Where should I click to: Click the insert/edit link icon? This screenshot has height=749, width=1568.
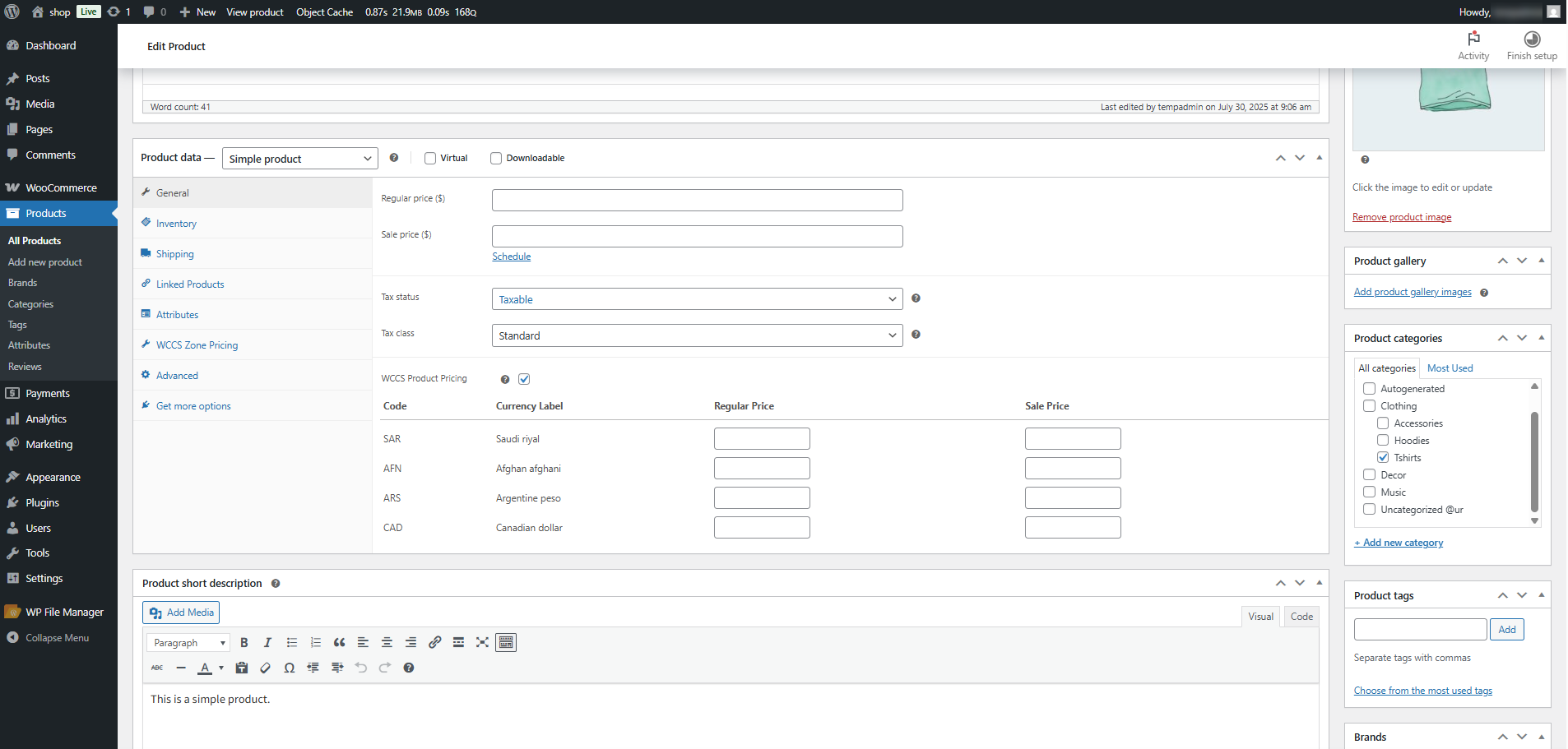click(x=434, y=643)
